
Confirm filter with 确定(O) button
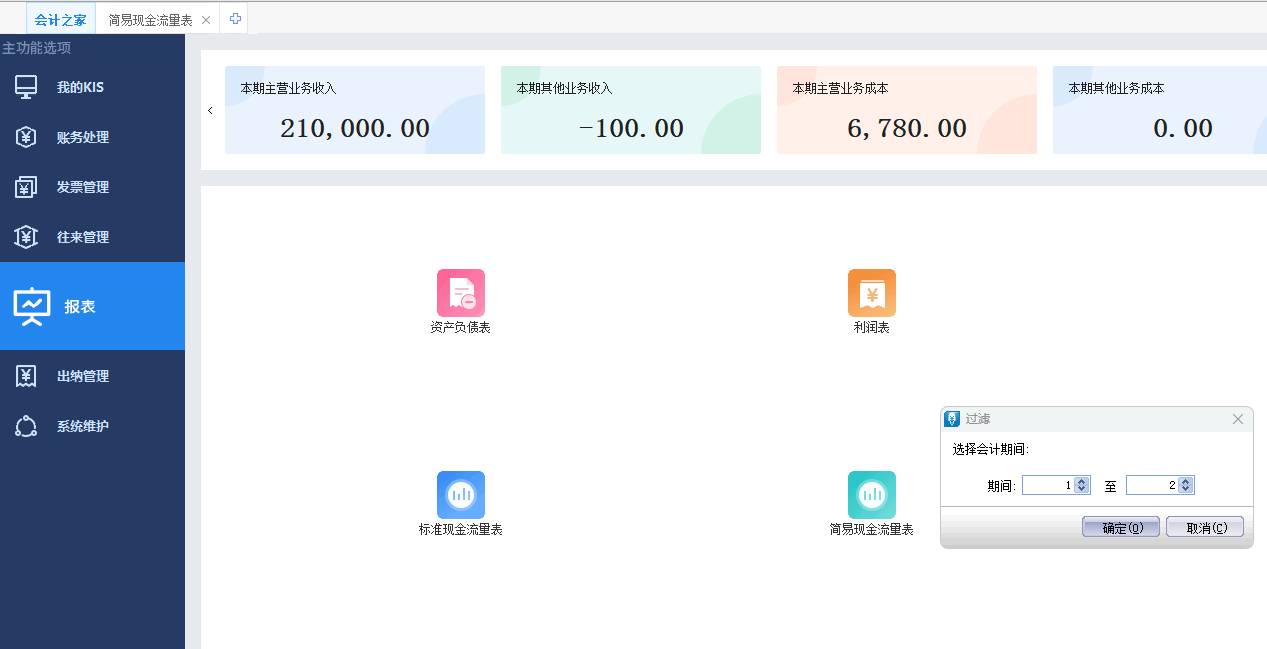click(x=1121, y=528)
